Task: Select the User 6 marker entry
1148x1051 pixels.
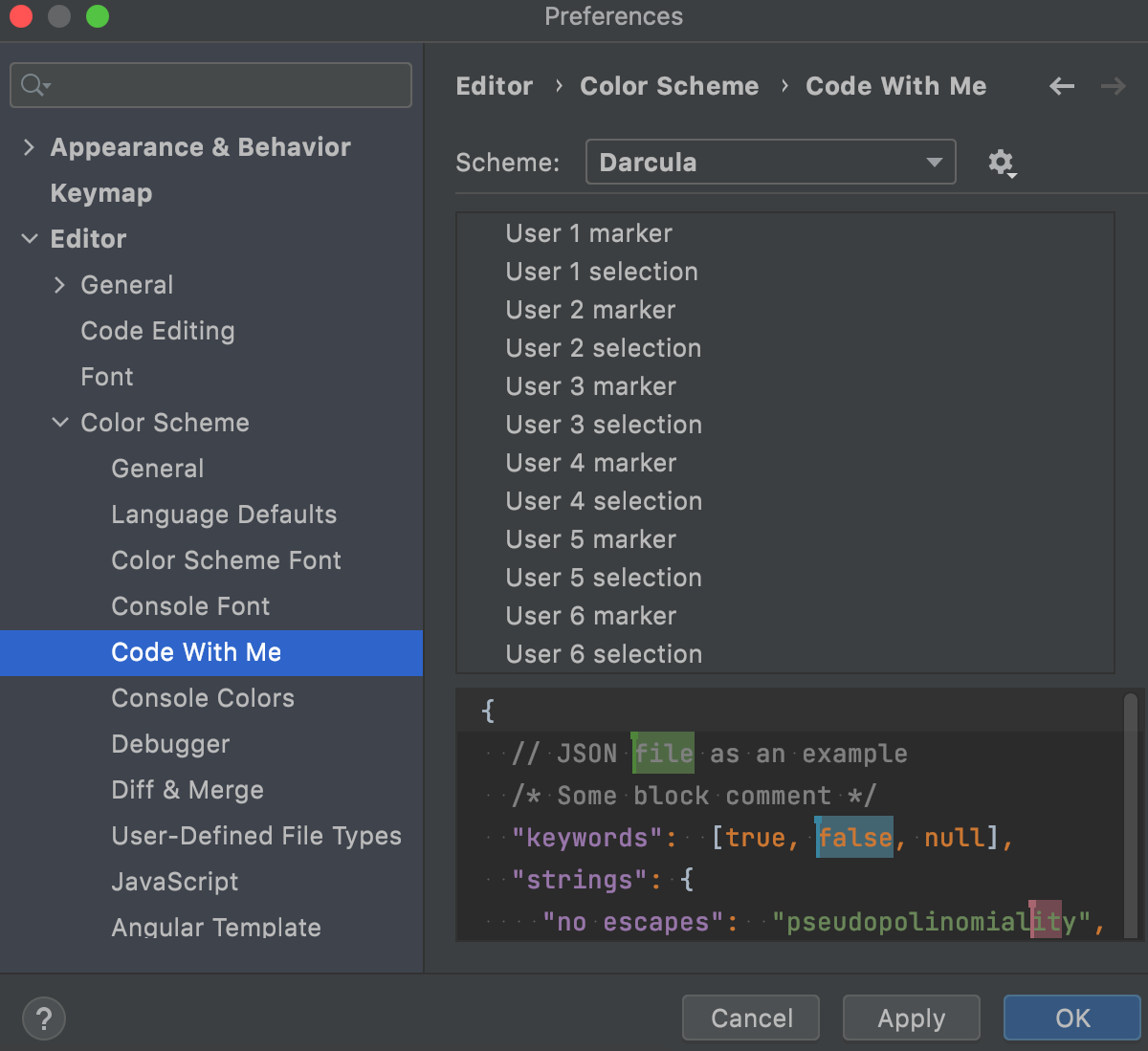Action: point(590,616)
